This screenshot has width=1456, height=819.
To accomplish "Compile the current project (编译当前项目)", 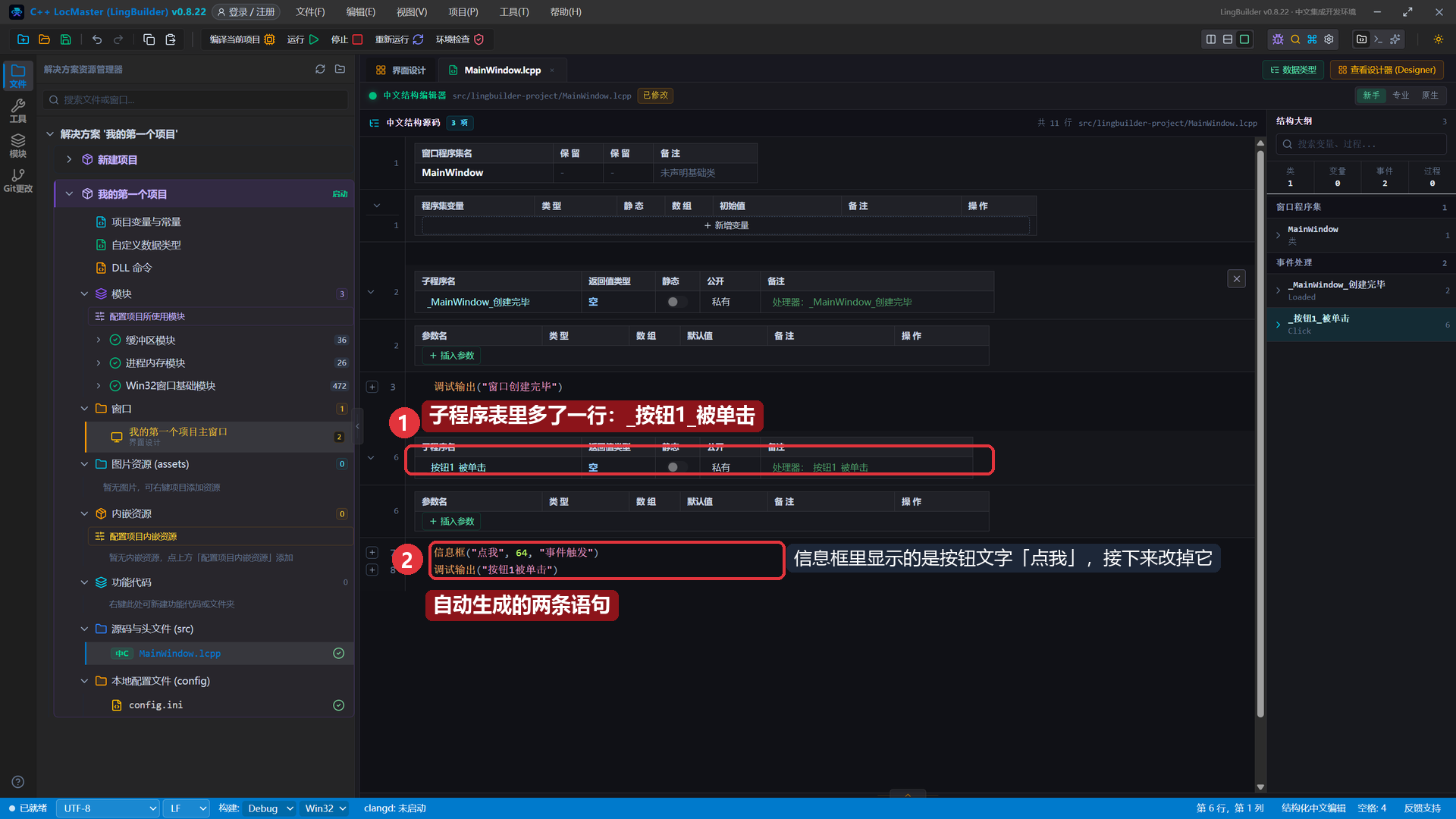I will coord(242,39).
